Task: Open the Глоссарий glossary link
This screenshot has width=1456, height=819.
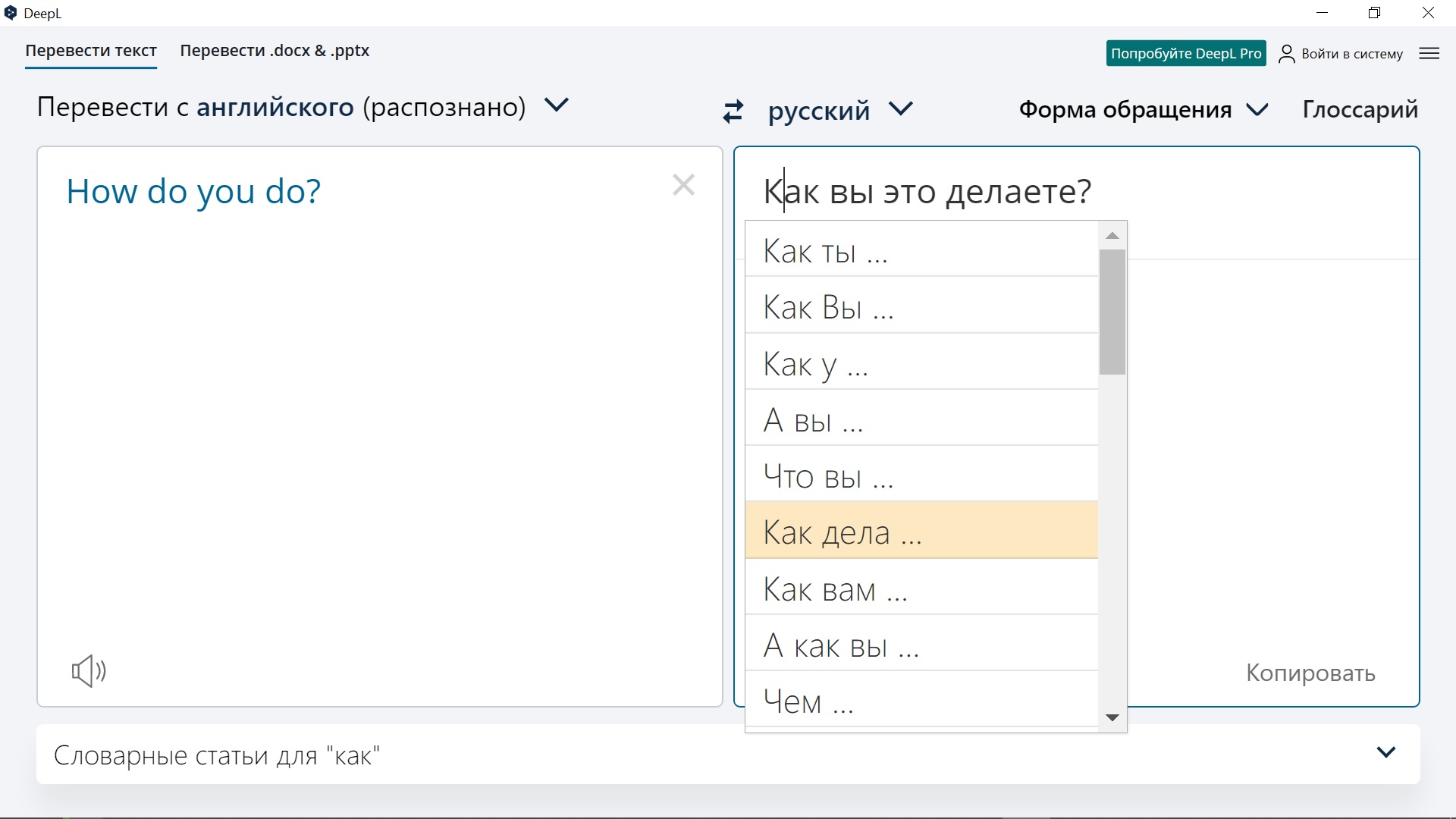Action: [1360, 109]
